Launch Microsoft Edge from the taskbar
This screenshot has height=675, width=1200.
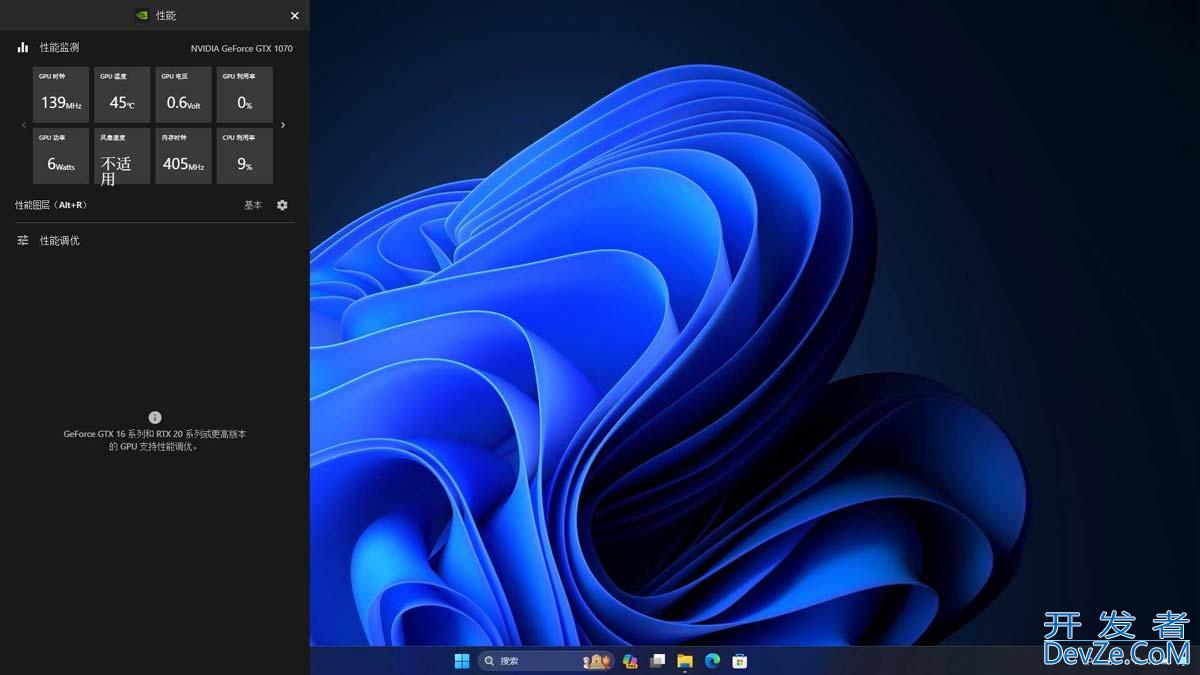713,661
